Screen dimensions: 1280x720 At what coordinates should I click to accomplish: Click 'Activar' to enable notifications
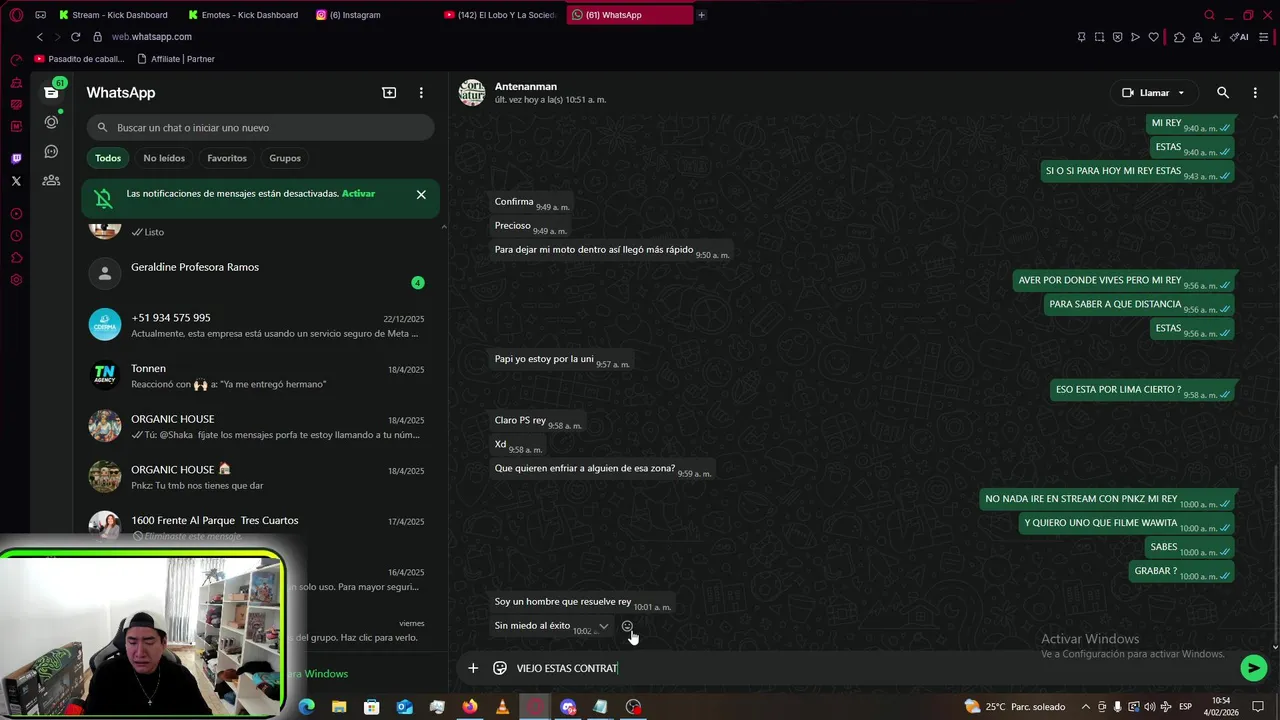(x=358, y=193)
